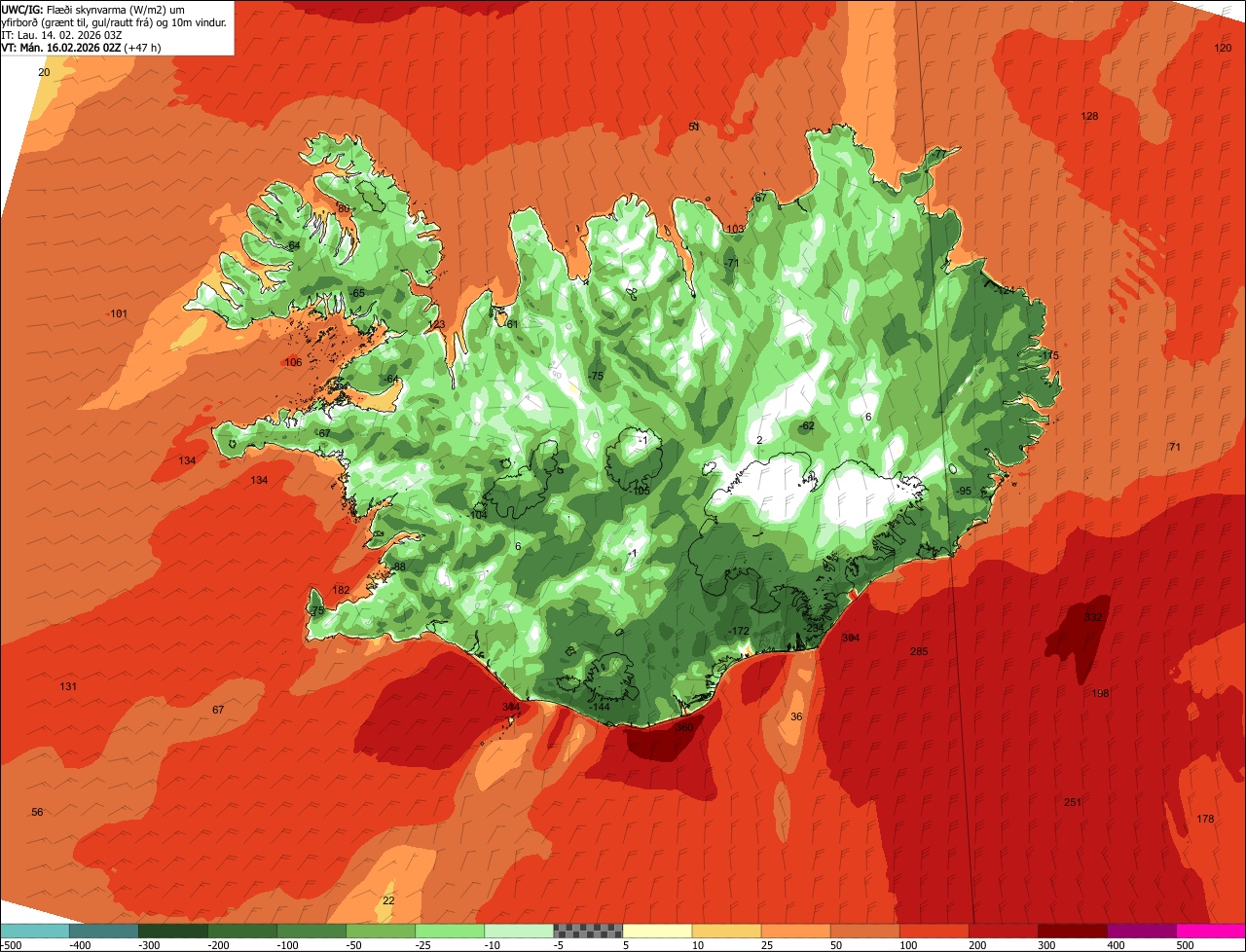Select the pale yellow 5 to 10 swatch
Screen dimensions: 1246x952
pos(657,931)
